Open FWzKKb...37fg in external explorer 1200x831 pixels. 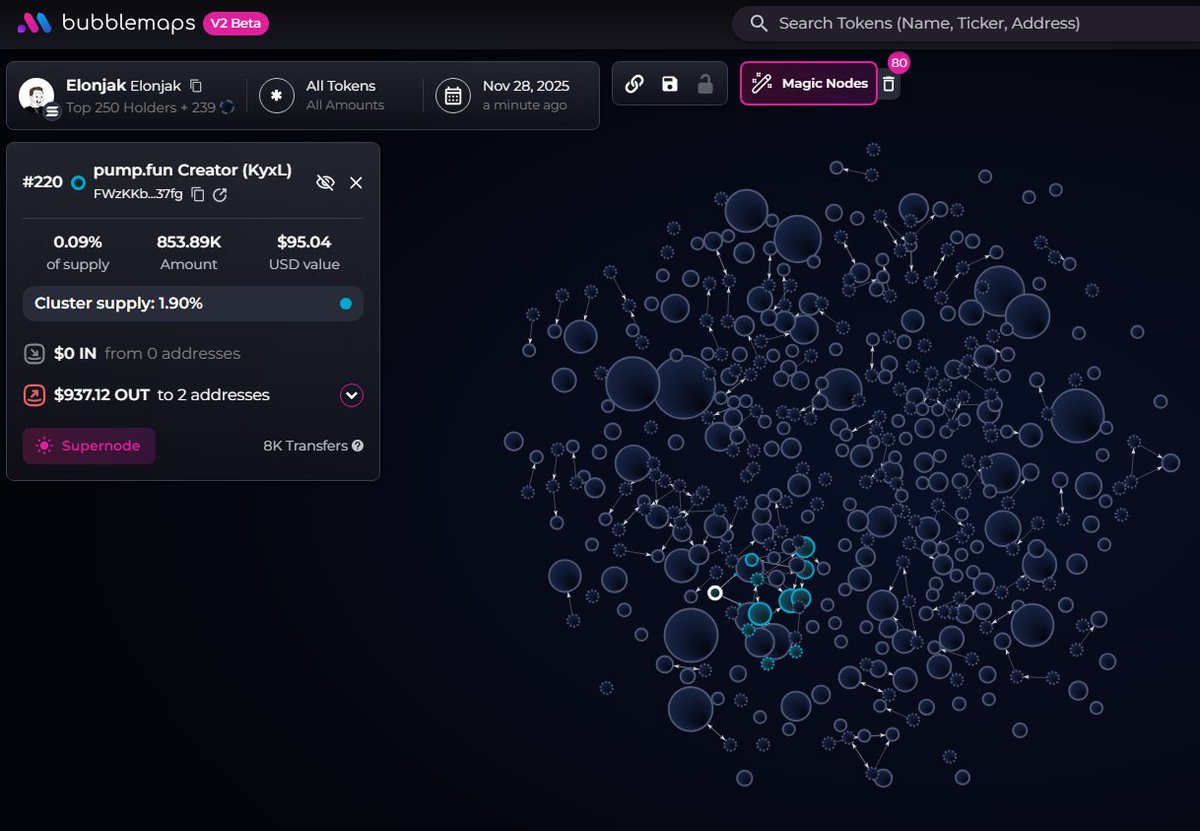pos(220,194)
